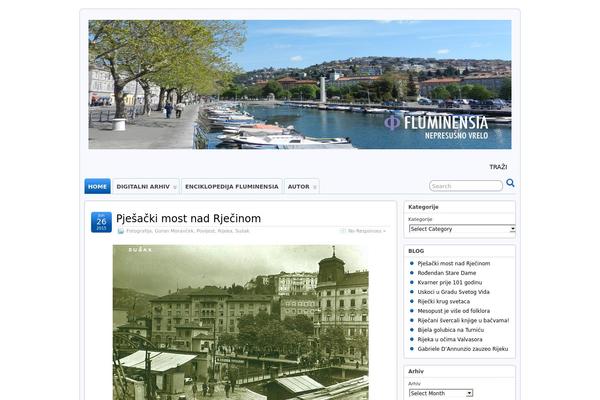Viewport: 600px width, 400px height.
Task: Go to the Home tab
Action: click(x=97, y=186)
